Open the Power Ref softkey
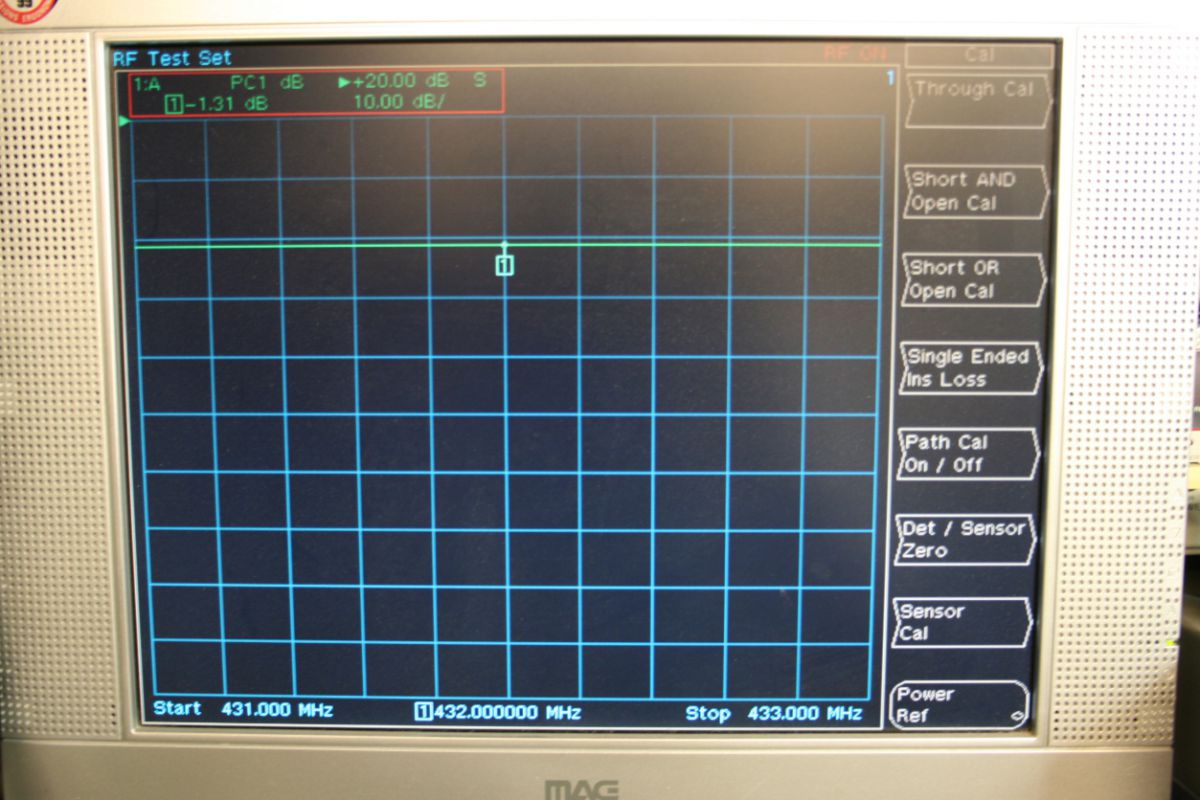Image resolution: width=1200 pixels, height=800 pixels. click(x=959, y=705)
